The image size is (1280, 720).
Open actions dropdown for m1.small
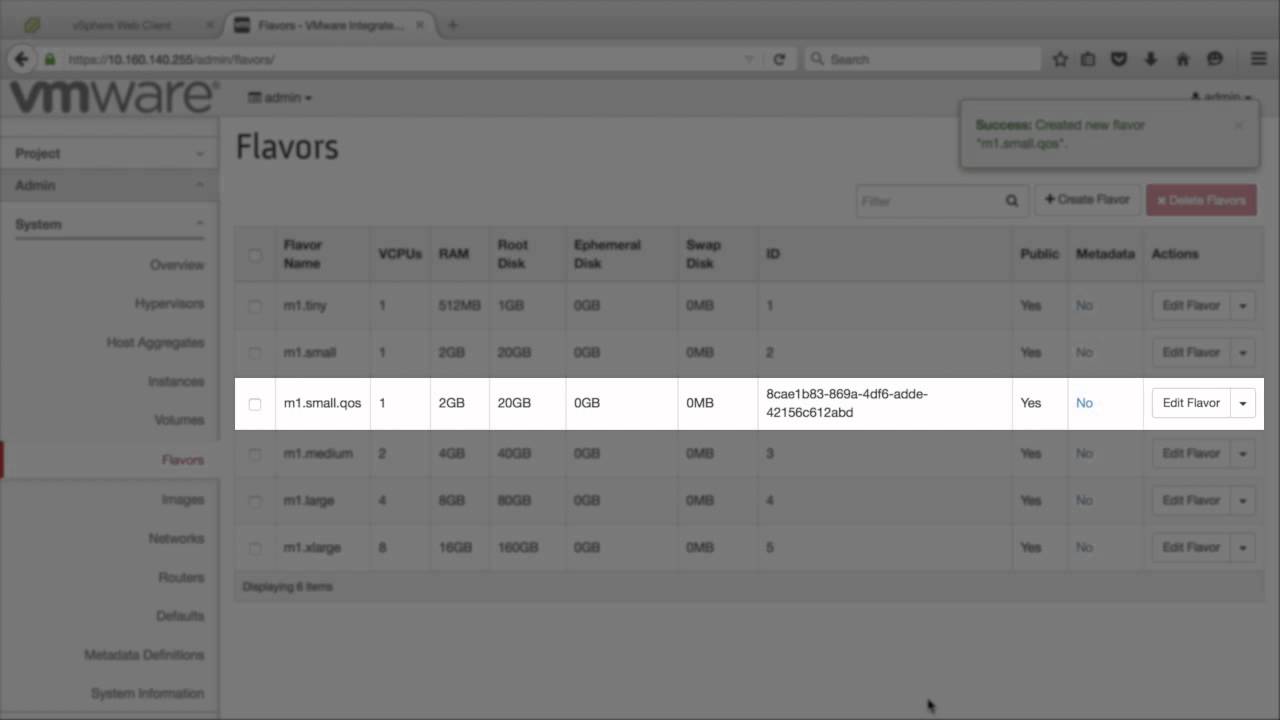[1243, 352]
